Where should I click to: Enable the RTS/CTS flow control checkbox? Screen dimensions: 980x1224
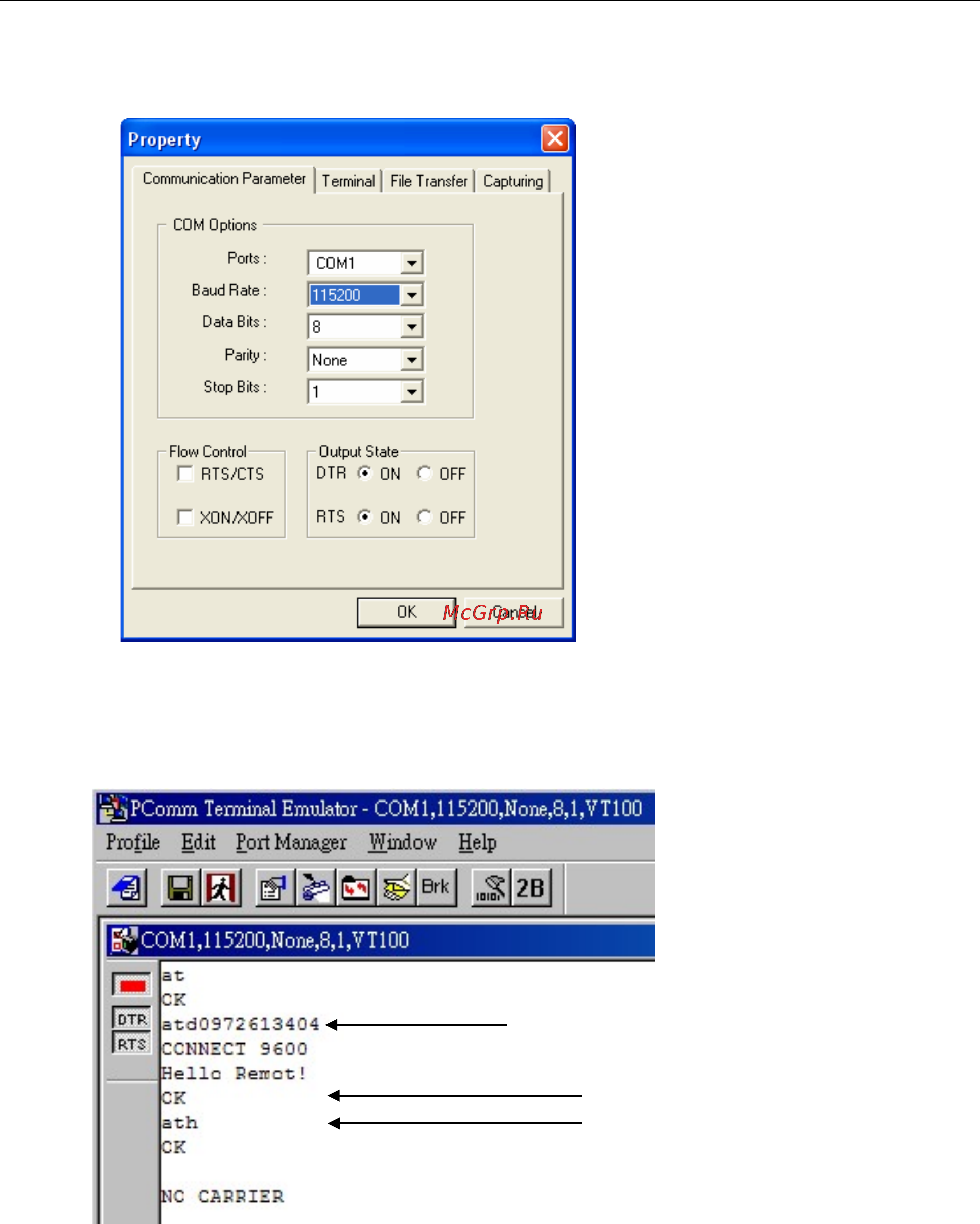pyautogui.click(x=185, y=474)
